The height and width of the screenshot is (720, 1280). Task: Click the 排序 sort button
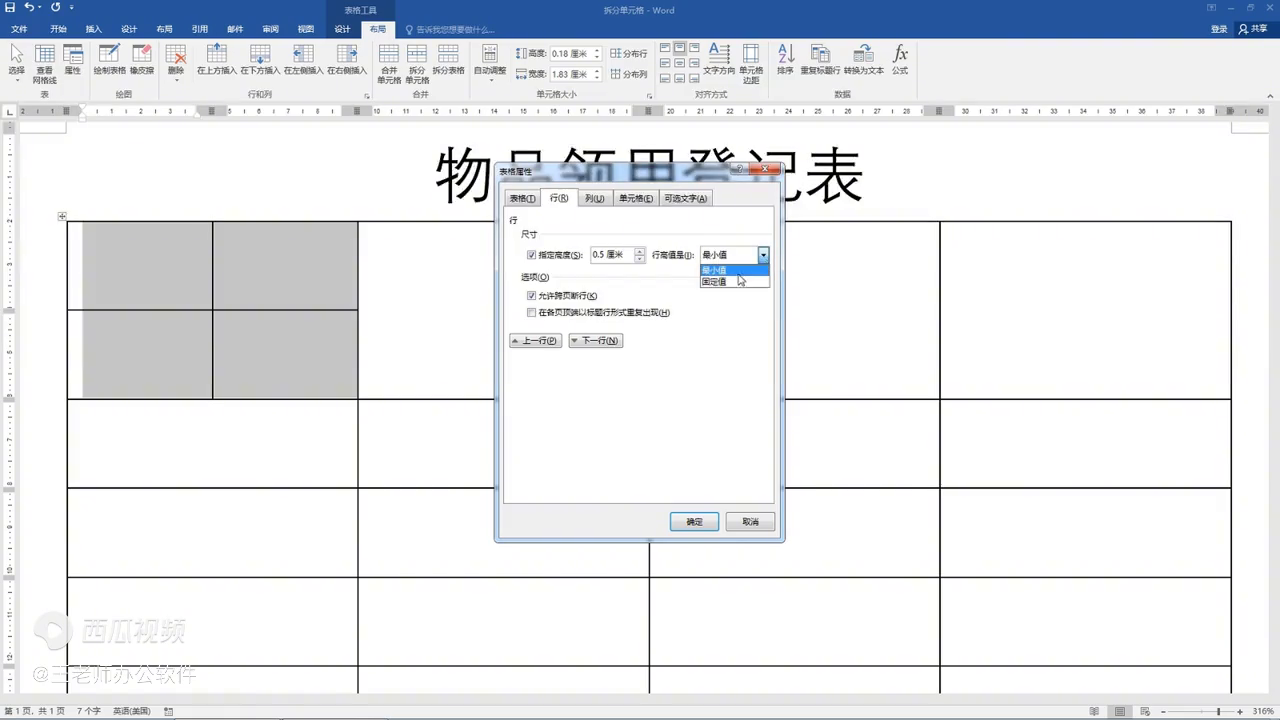[785, 60]
